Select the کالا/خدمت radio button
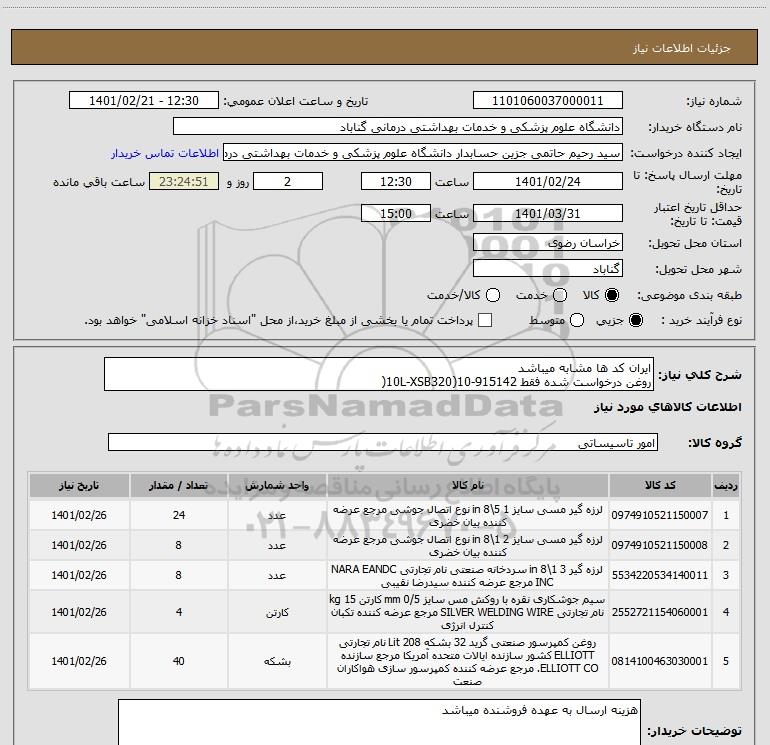Viewport: 770px width, 745px height. click(x=493, y=295)
